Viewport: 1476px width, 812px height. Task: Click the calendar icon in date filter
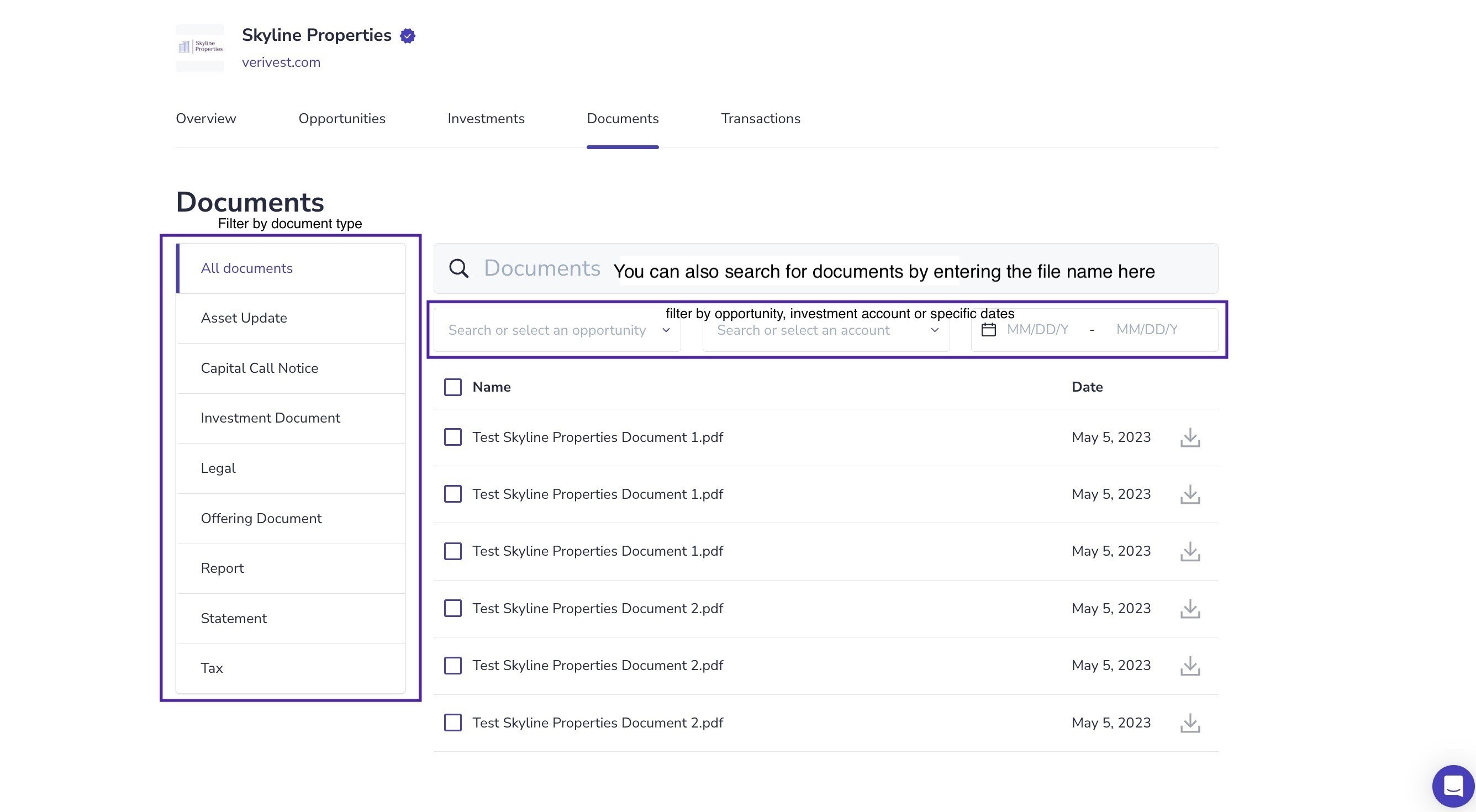pos(988,330)
